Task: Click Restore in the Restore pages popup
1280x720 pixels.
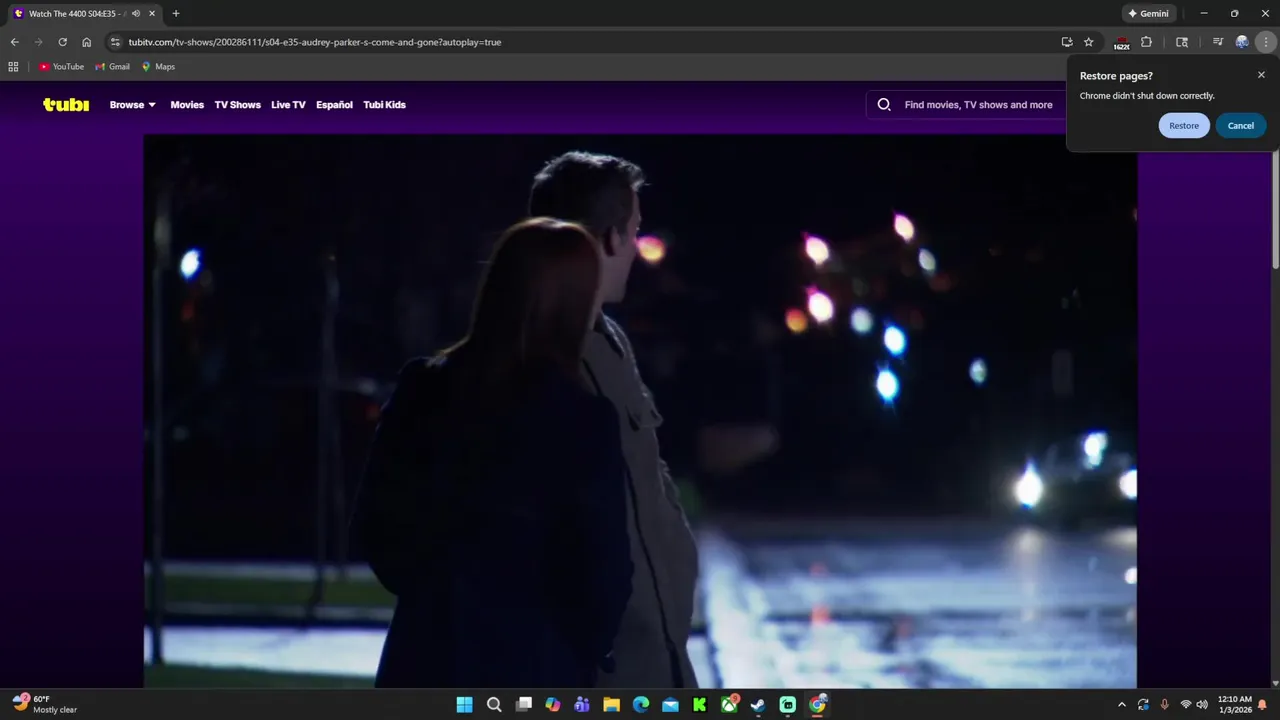Action: point(1184,126)
